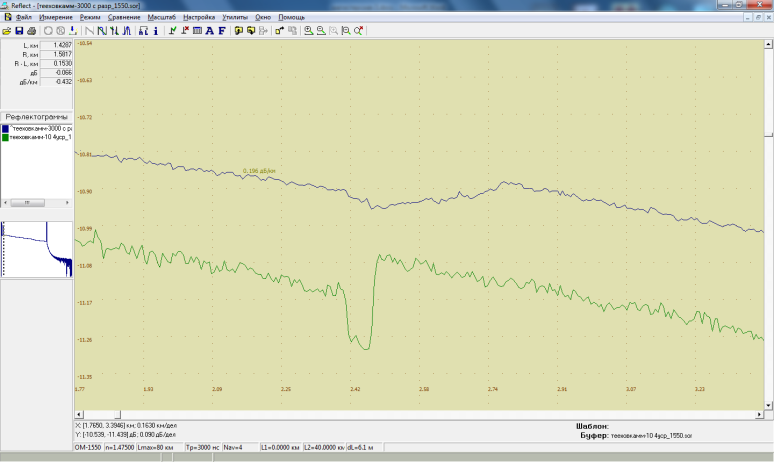The image size is (774, 462).
Task: Click the two-flag compare toolbar icon
Action: 143,31
